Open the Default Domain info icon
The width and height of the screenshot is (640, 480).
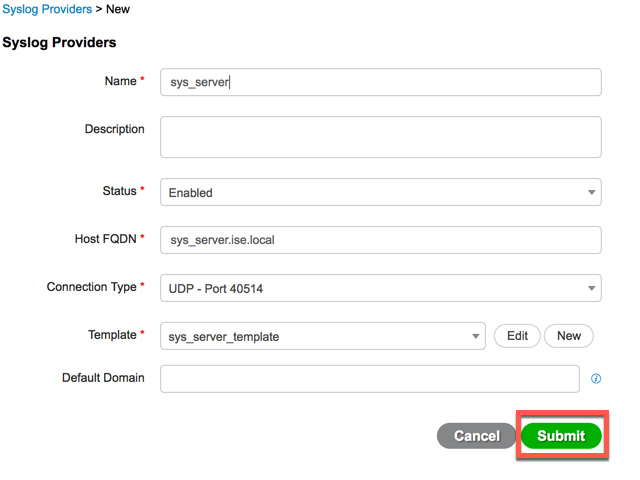(x=596, y=378)
